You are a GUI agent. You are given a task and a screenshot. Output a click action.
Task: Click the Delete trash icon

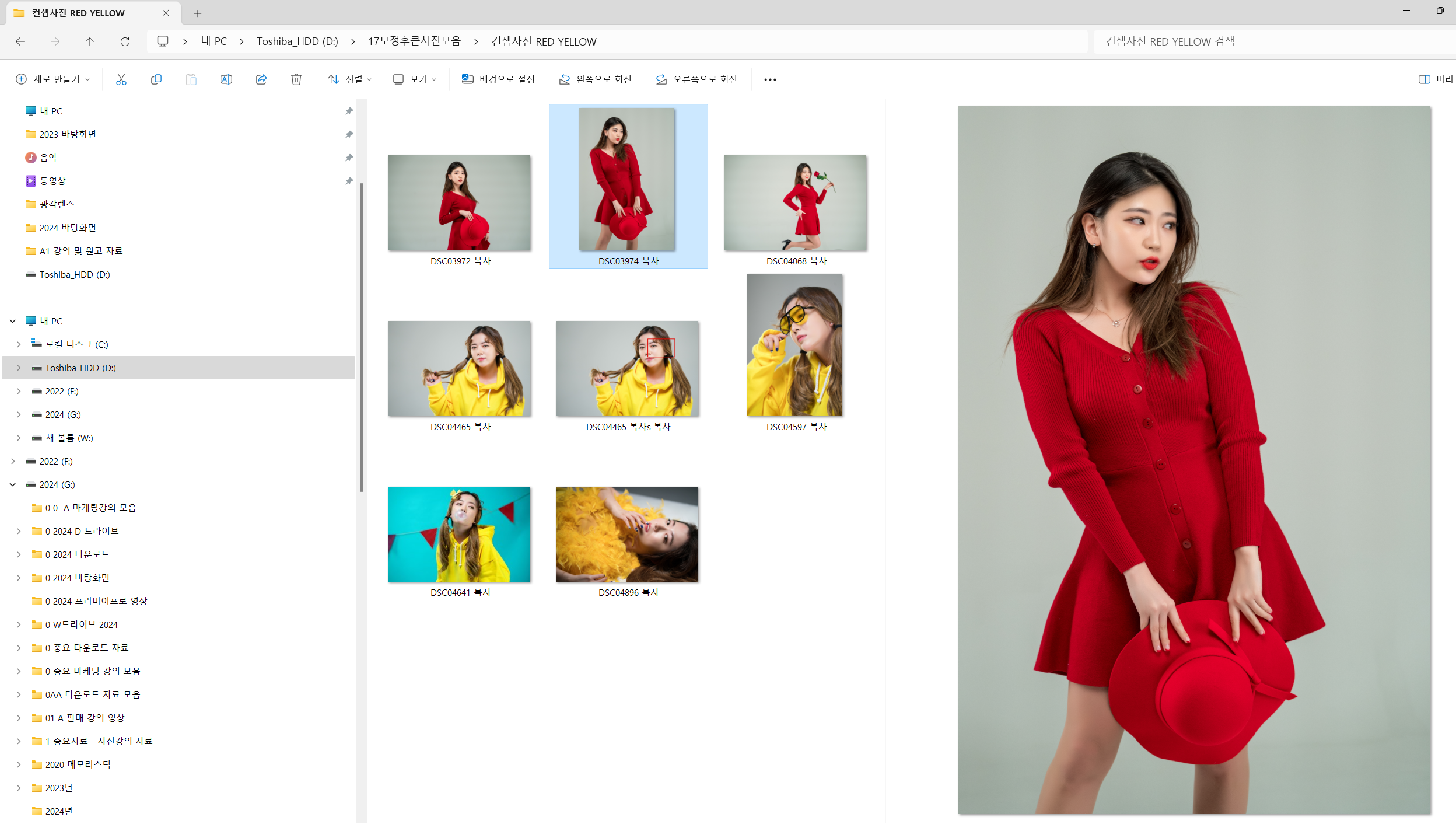[296, 79]
